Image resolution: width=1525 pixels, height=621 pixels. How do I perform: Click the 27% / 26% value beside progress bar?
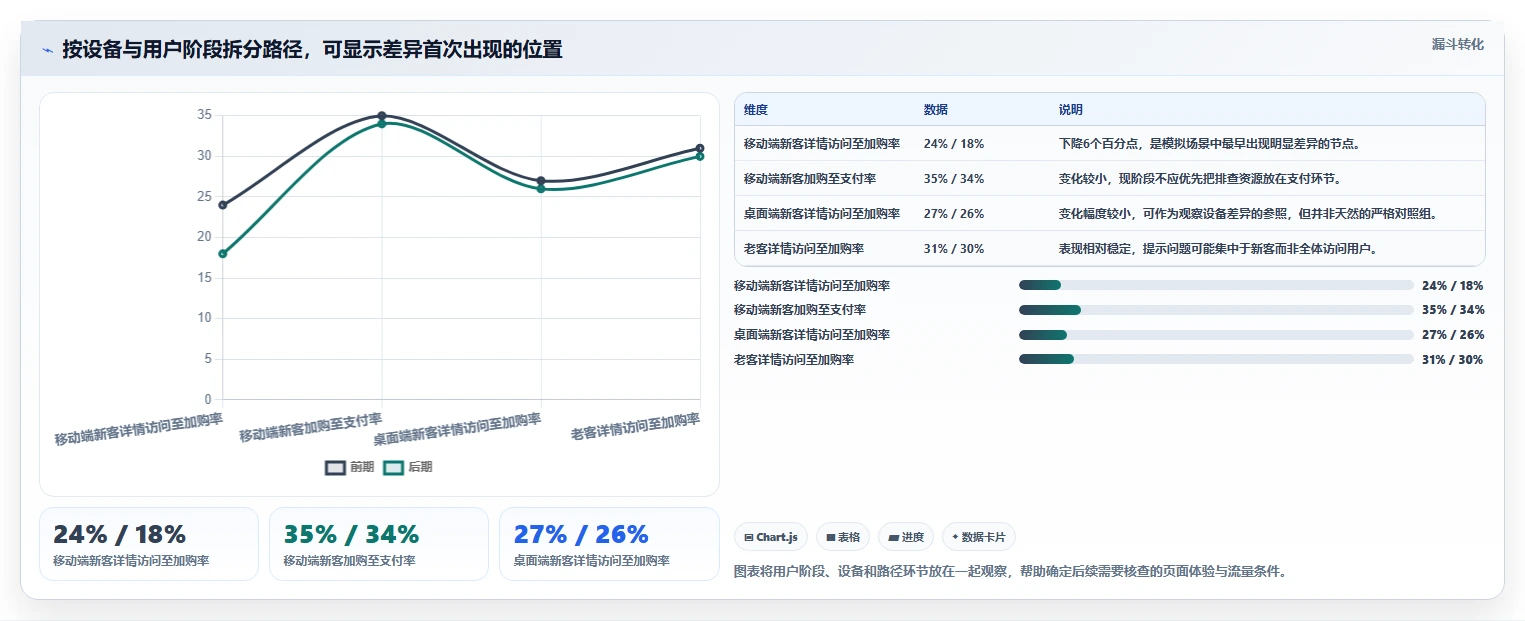pos(1453,335)
